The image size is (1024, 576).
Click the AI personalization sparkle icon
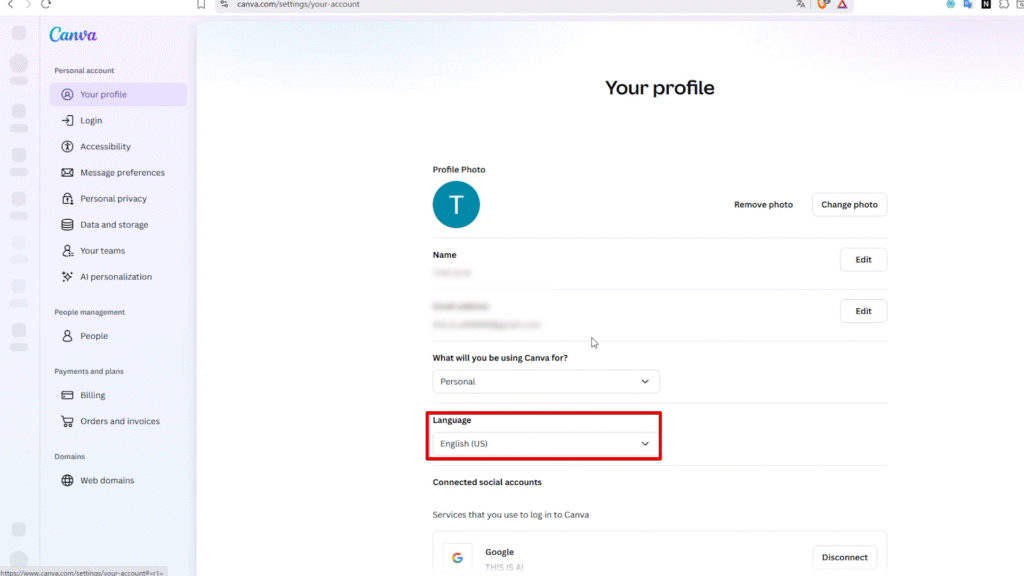click(67, 277)
